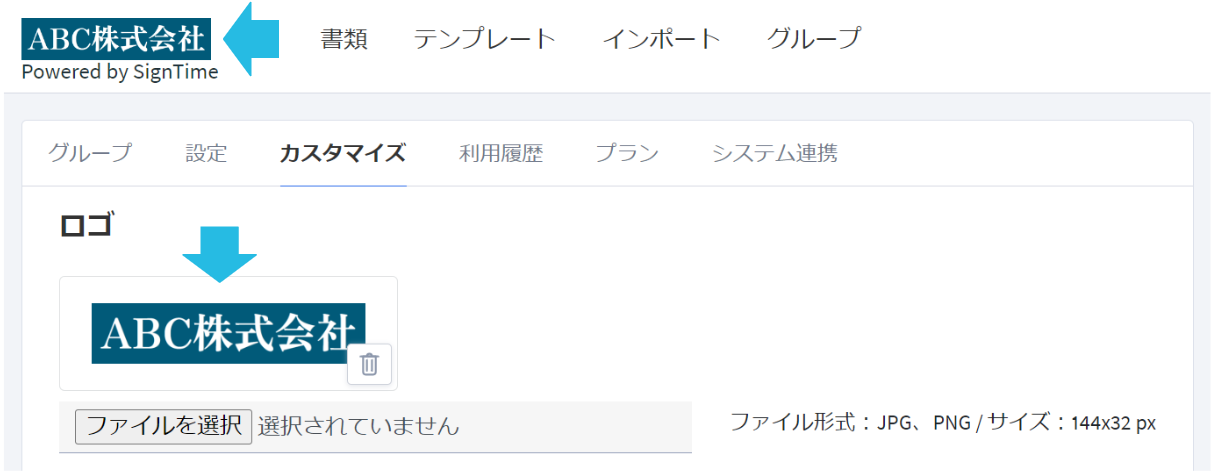1216x471 pixels.
Task: Click the Powered by SignTime text
Action: coord(120,72)
